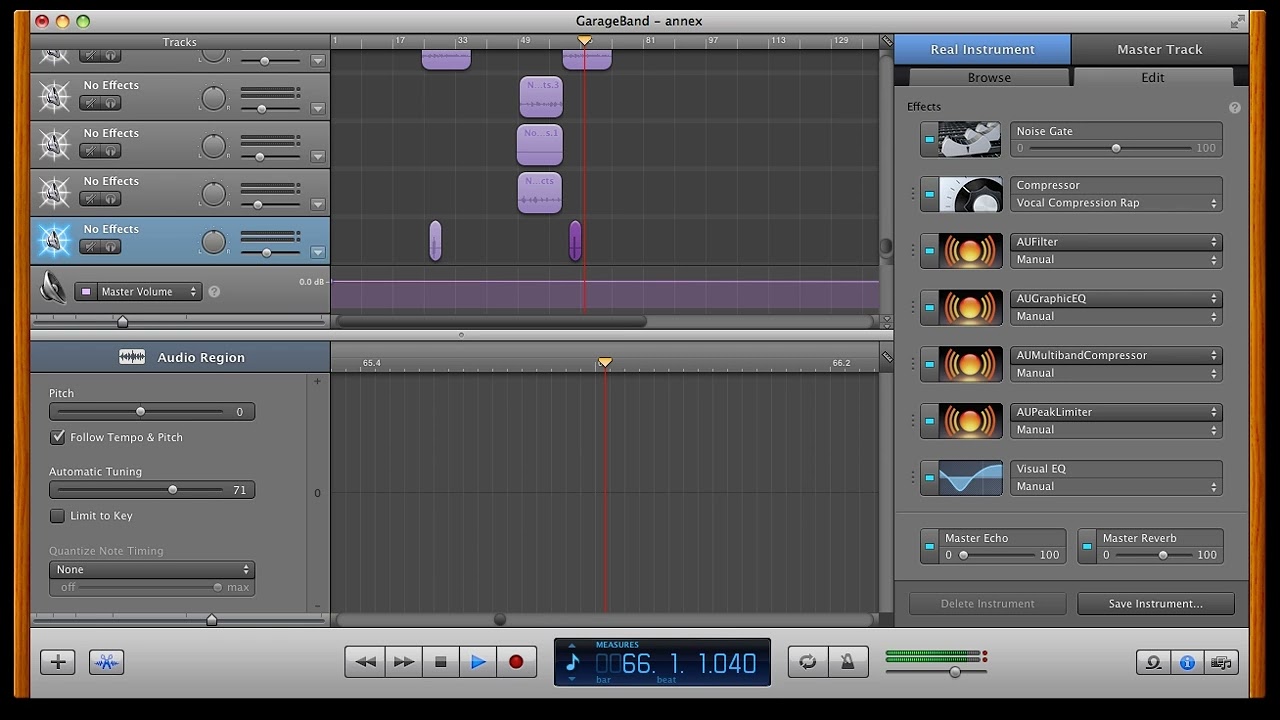Toggle the AUGraphicEQ effect on/off

929,308
